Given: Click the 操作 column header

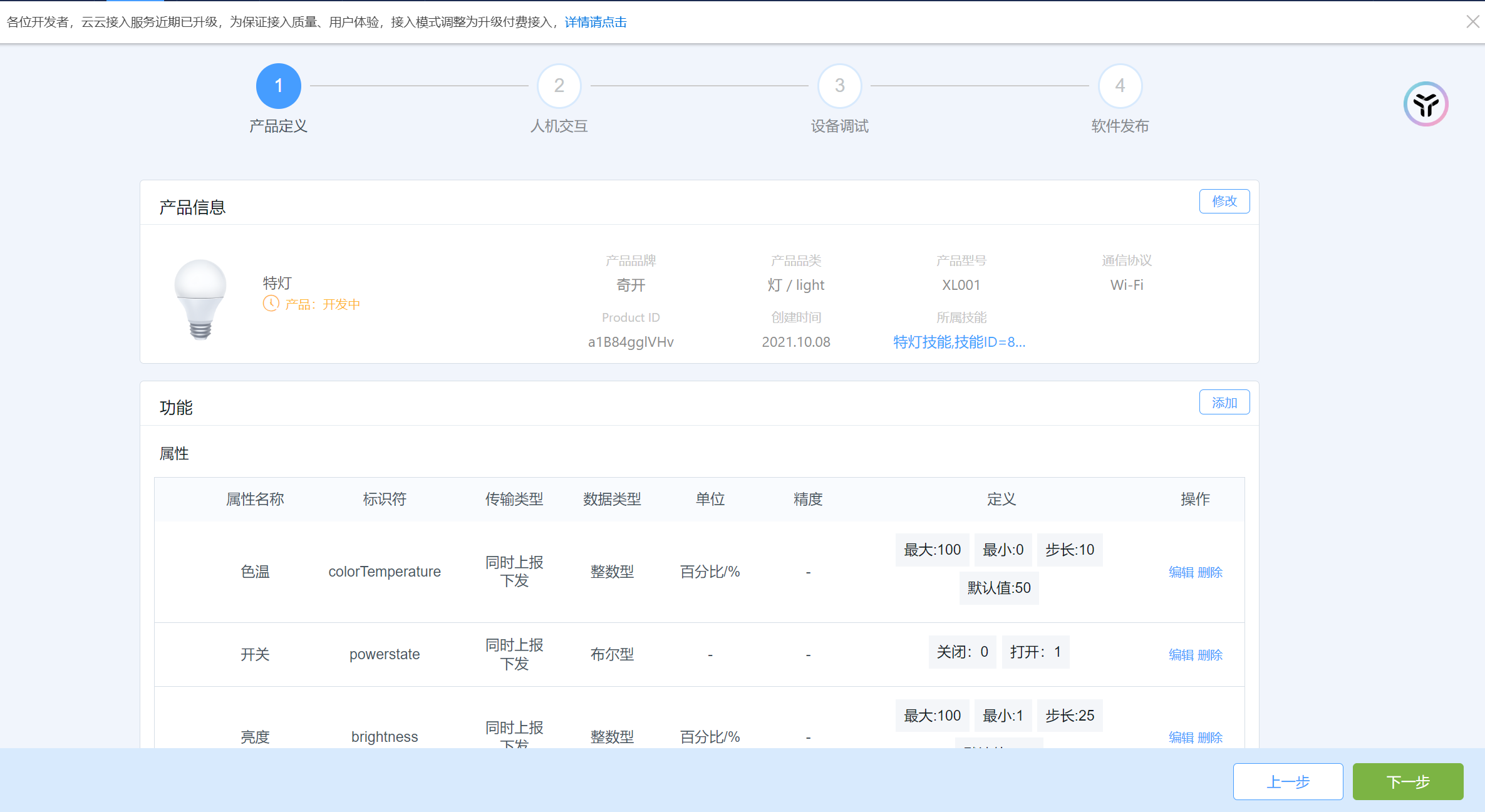Looking at the screenshot, I should (x=1195, y=499).
